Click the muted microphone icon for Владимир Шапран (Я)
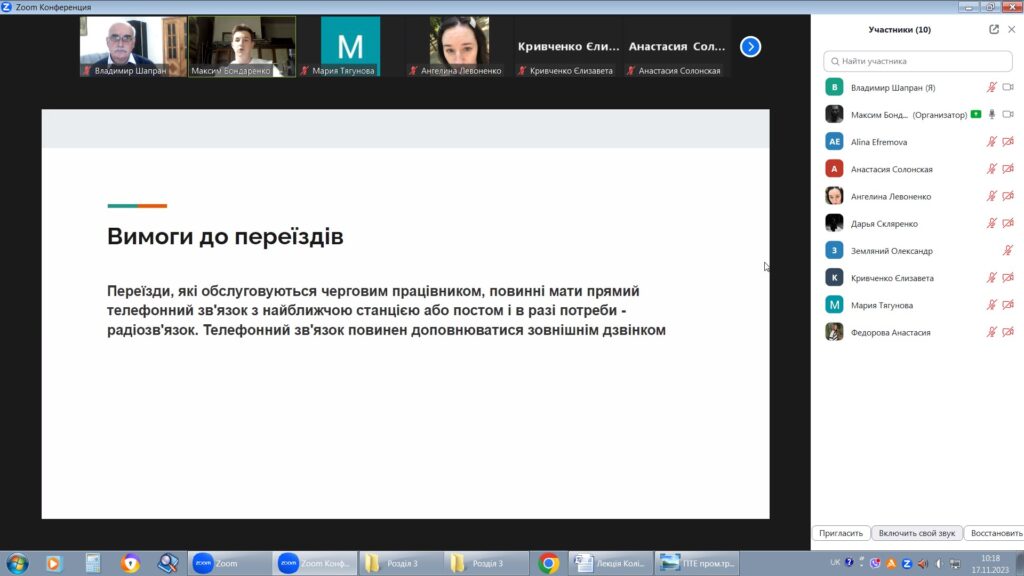The height and width of the screenshot is (576, 1024). (991, 87)
